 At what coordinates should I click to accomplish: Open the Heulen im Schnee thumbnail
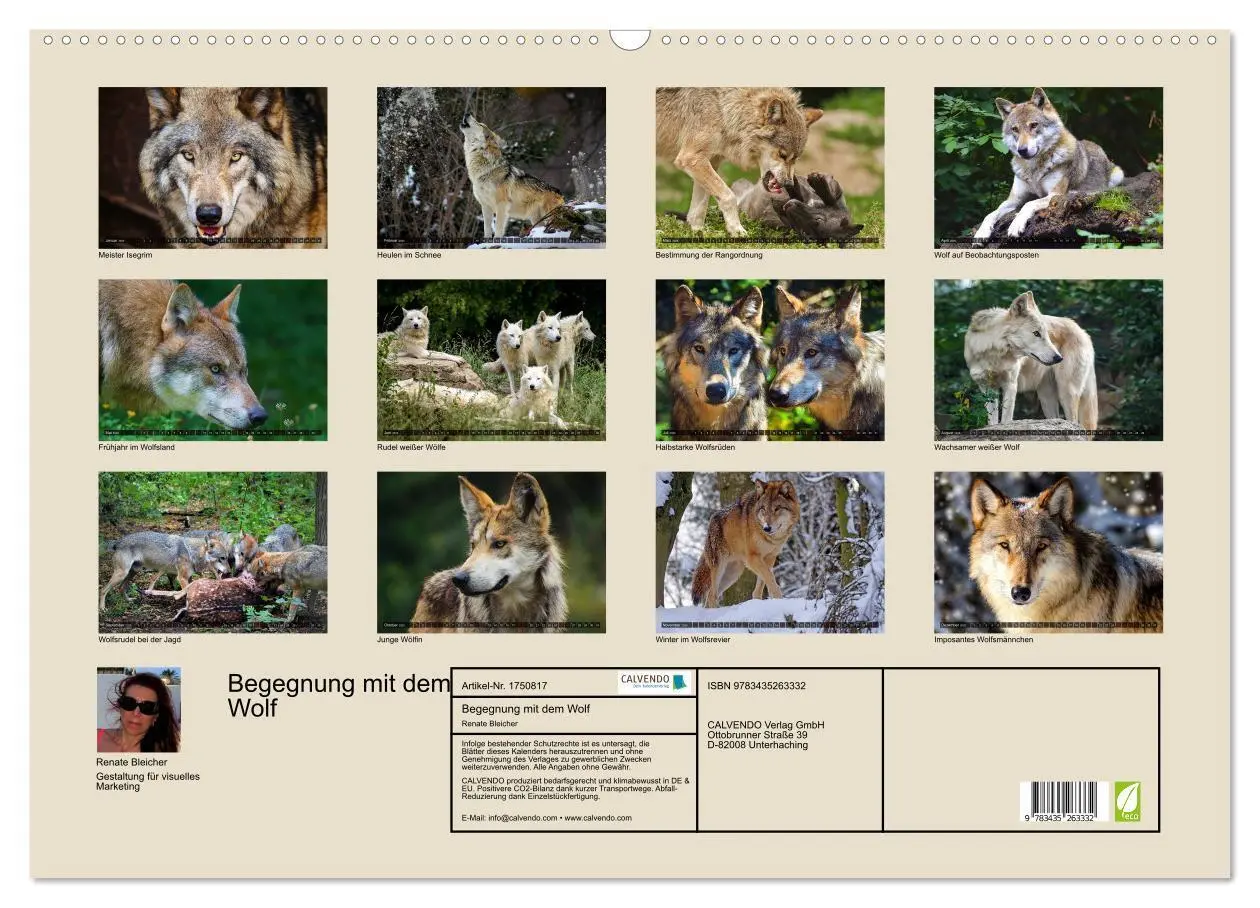[x=491, y=167]
